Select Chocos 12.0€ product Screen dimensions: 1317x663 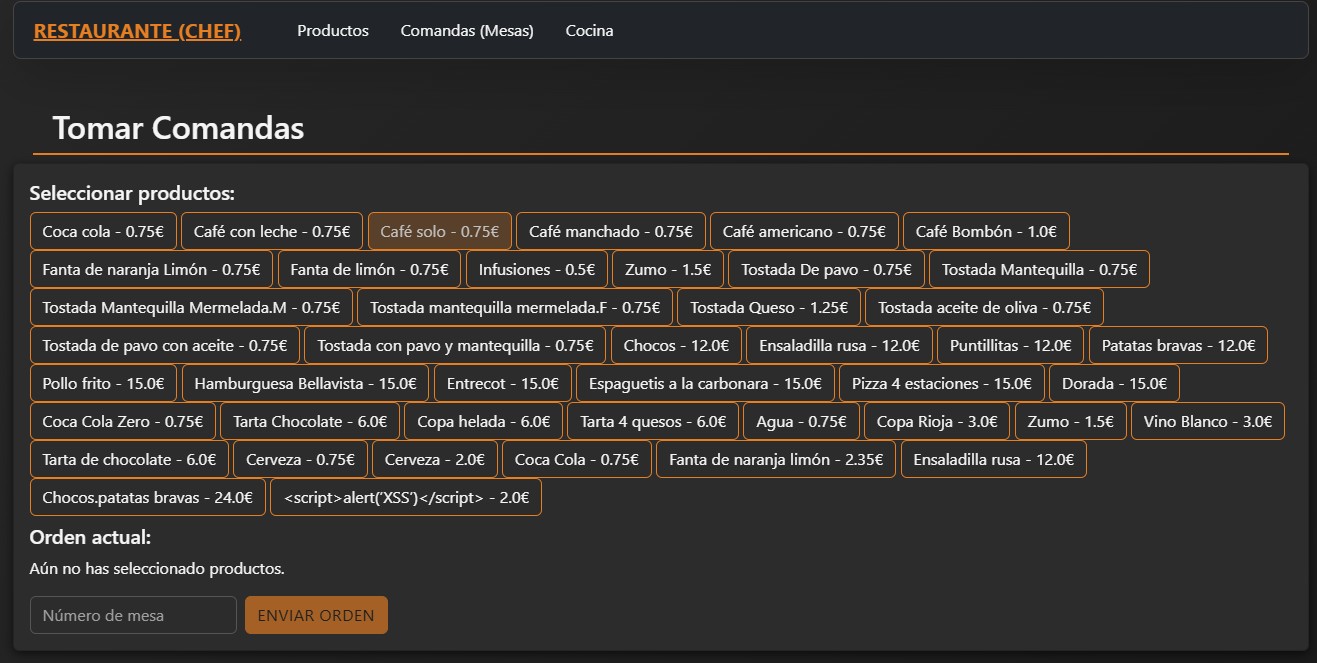[676, 345]
